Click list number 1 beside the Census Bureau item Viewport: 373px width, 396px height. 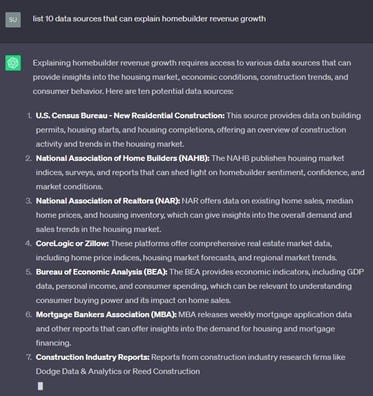point(30,116)
